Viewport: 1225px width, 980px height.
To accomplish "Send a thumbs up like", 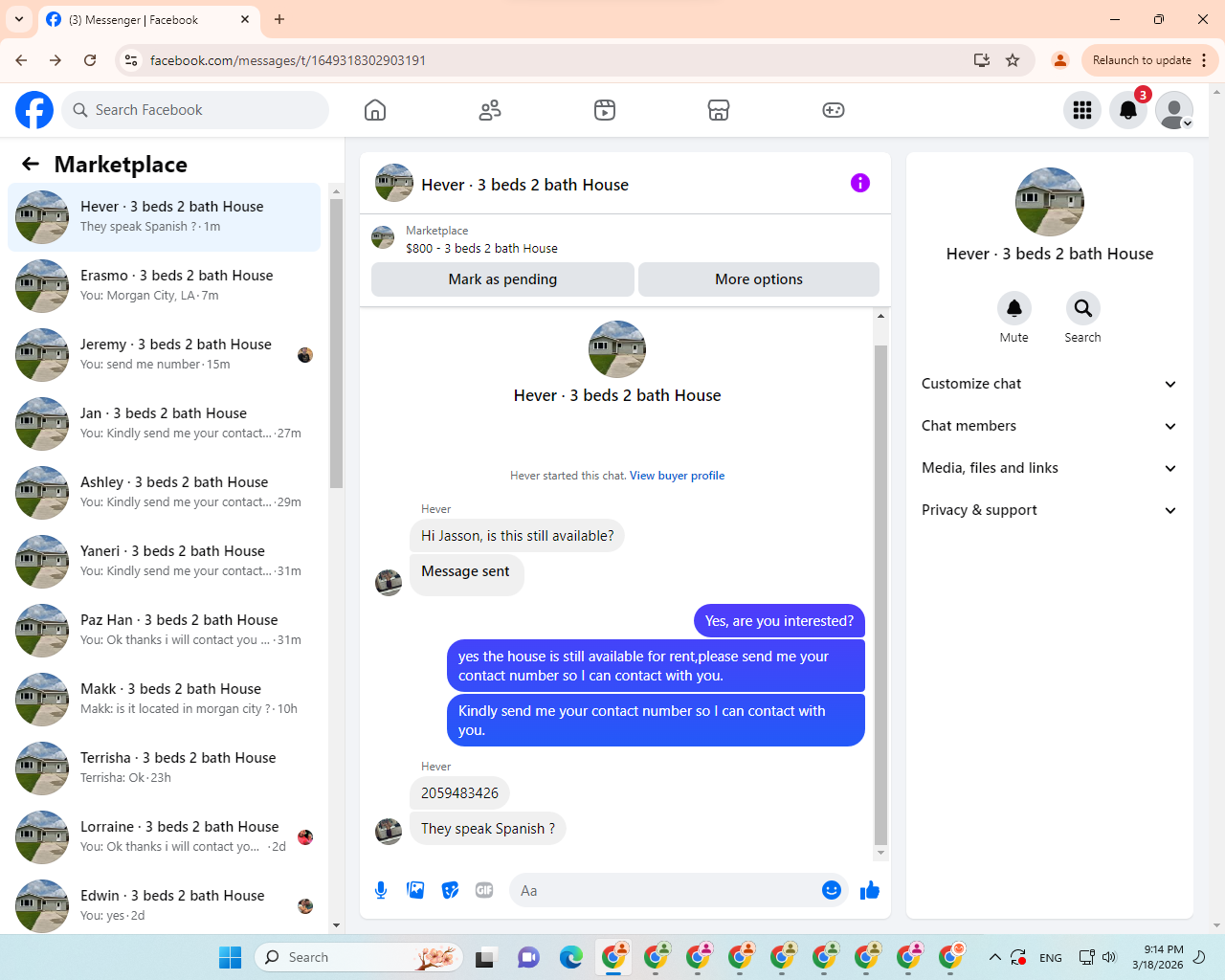I will coord(870,891).
